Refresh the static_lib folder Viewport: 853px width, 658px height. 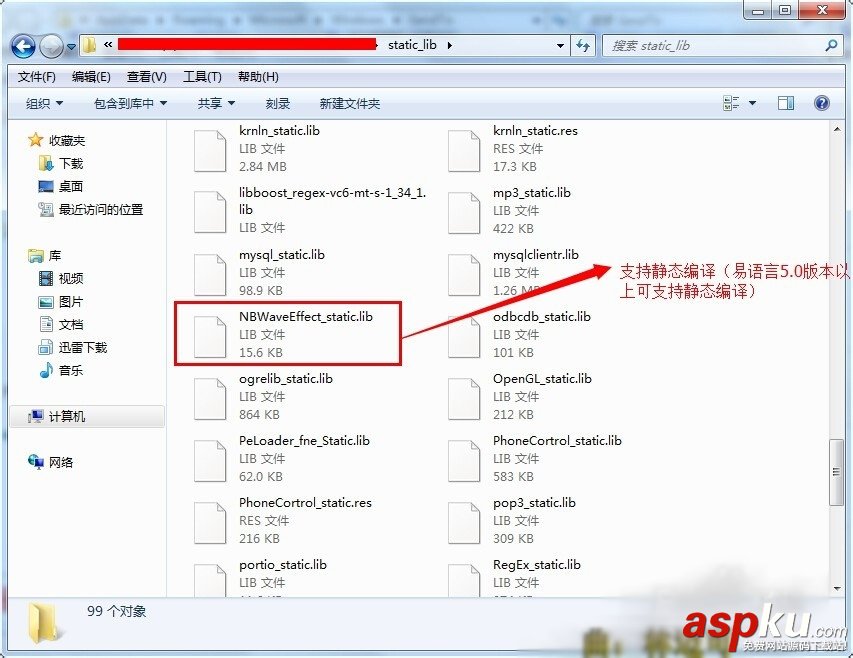pyautogui.click(x=583, y=46)
